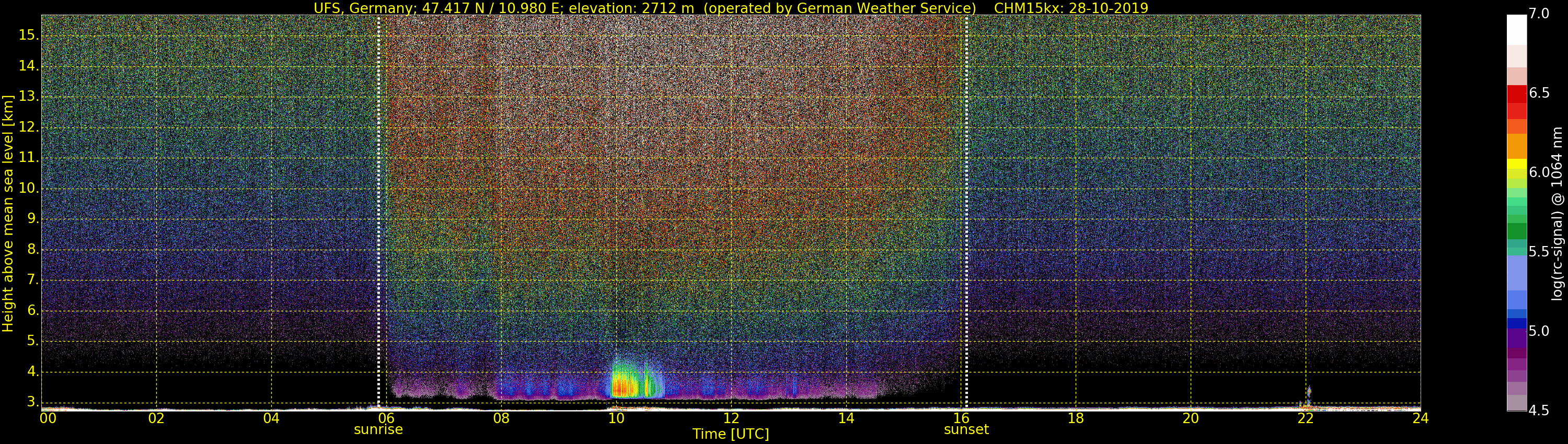1568x444 pixels.
Task: Click the white dotted sunset line
Action: tap(966, 211)
